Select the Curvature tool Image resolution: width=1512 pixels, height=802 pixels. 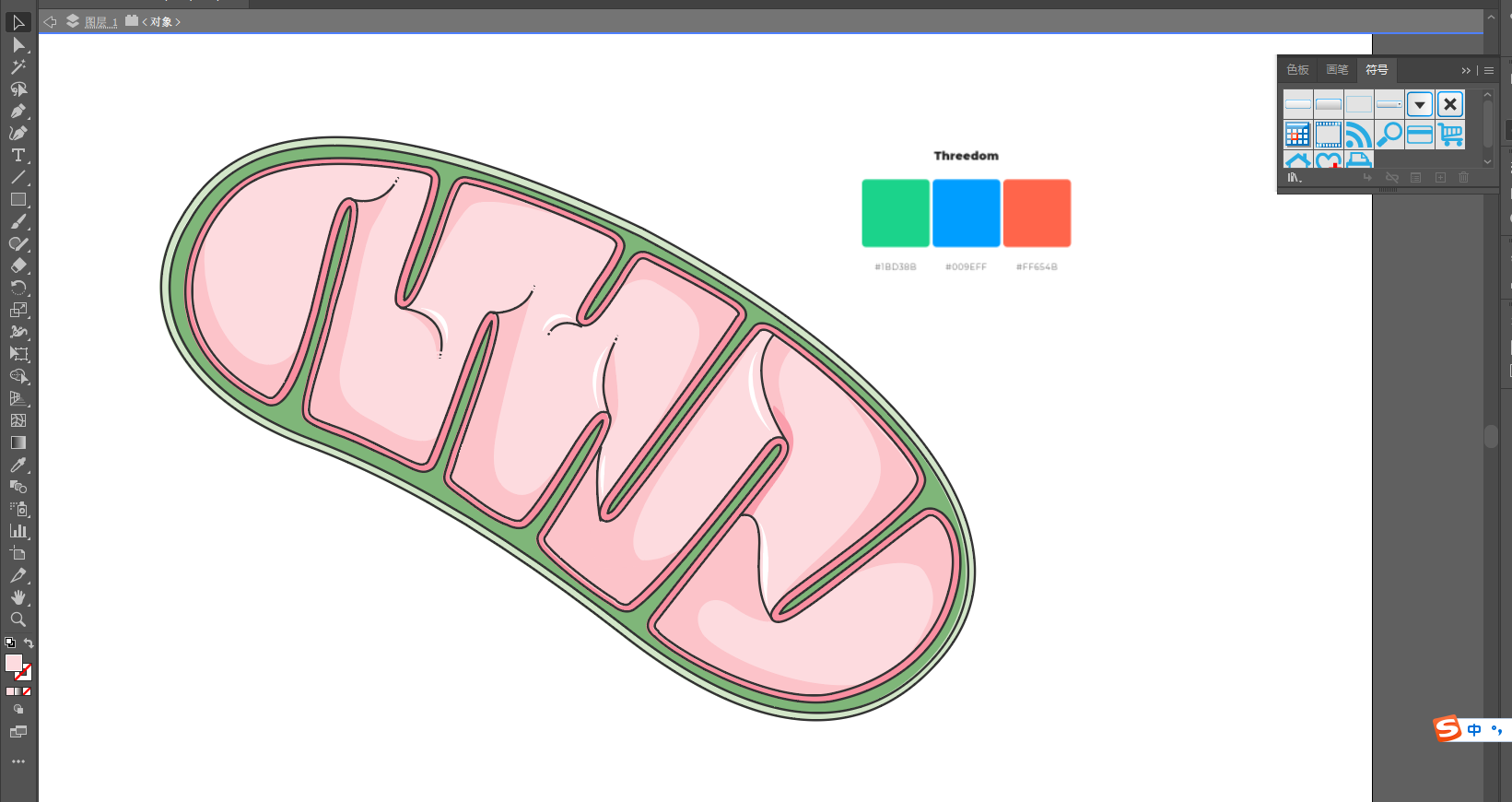18,133
